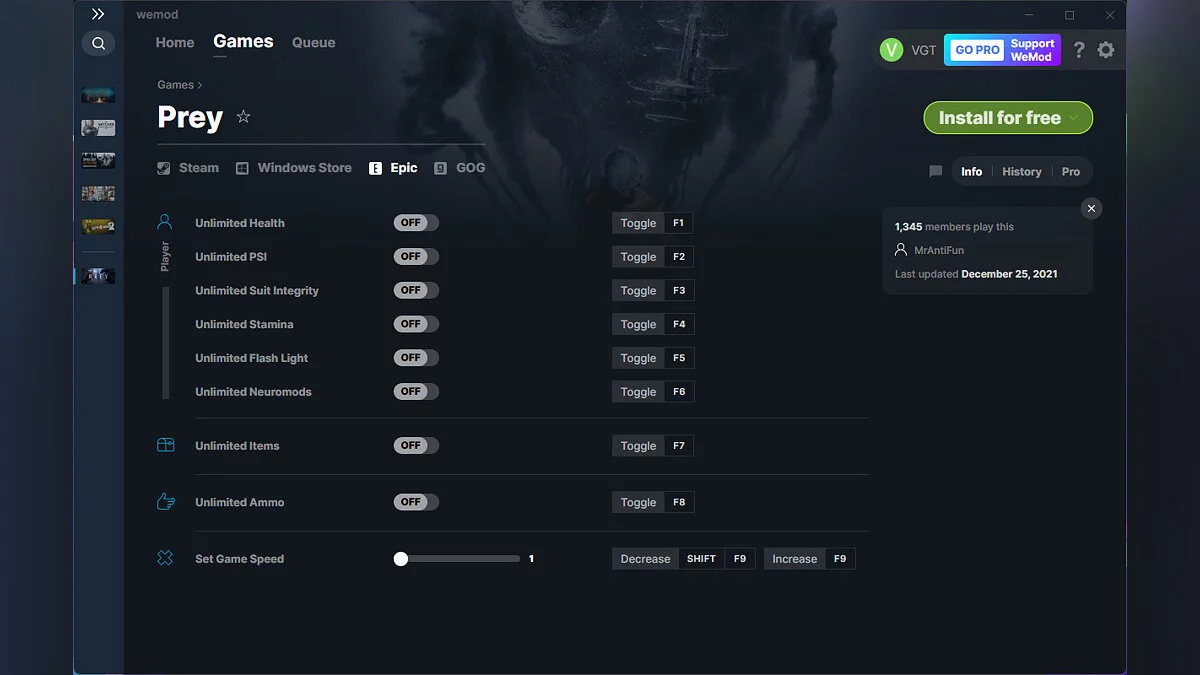Turn on Unlimited Flash Light switch
Image resolution: width=1200 pixels, height=675 pixels.
416,358
